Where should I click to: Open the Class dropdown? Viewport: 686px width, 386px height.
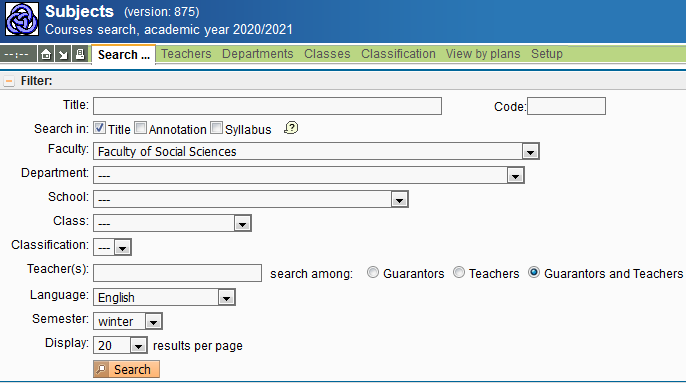tap(172, 223)
